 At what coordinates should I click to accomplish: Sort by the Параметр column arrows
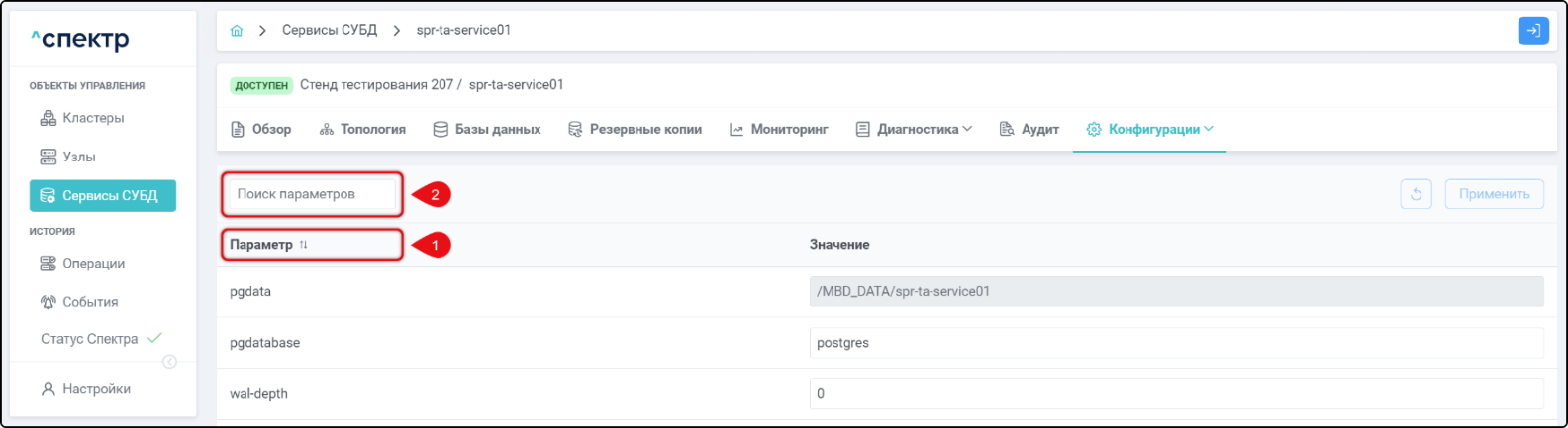tap(304, 245)
